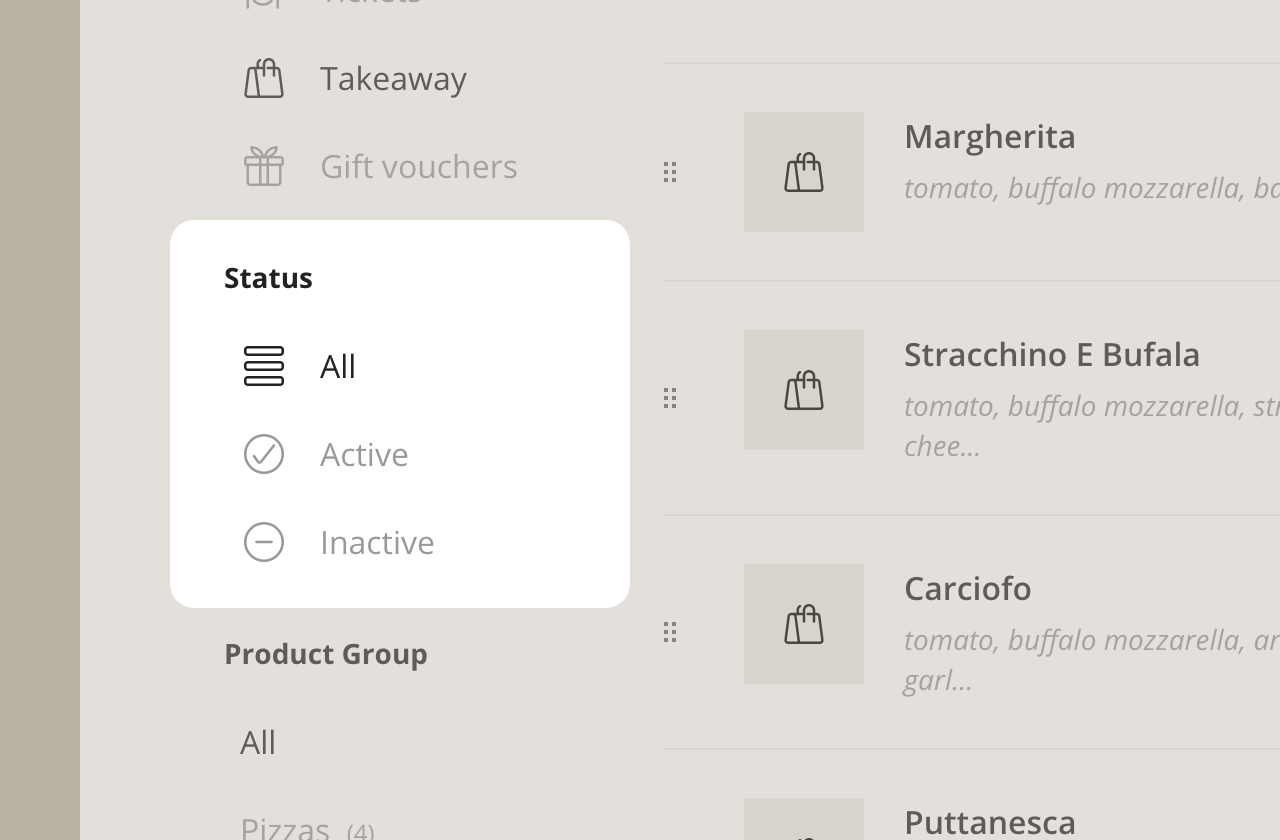The height and width of the screenshot is (840, 1280).
Task: Click the minus circle icon for Inactive
Action: click(264, 542)
